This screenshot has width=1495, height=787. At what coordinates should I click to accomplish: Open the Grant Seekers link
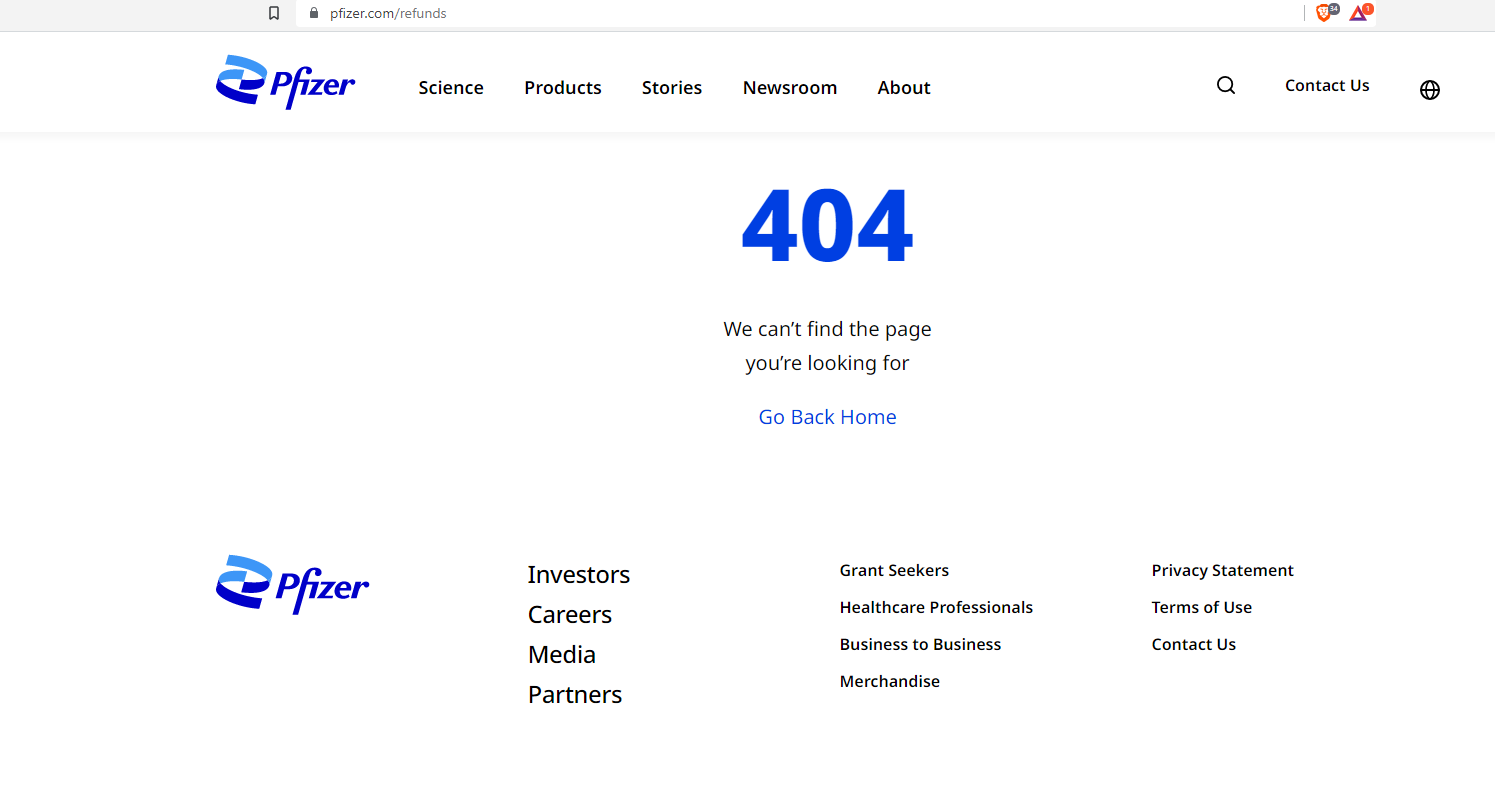[x=894, y=571]
